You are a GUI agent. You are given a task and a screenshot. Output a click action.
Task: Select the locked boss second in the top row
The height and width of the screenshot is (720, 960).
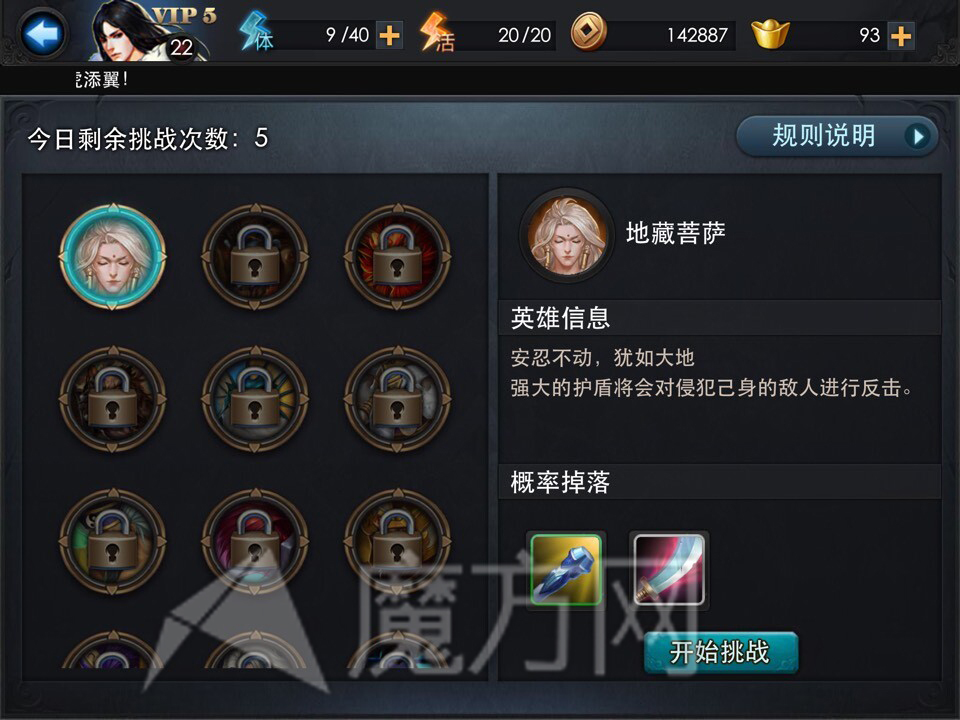tap(255, 257)
